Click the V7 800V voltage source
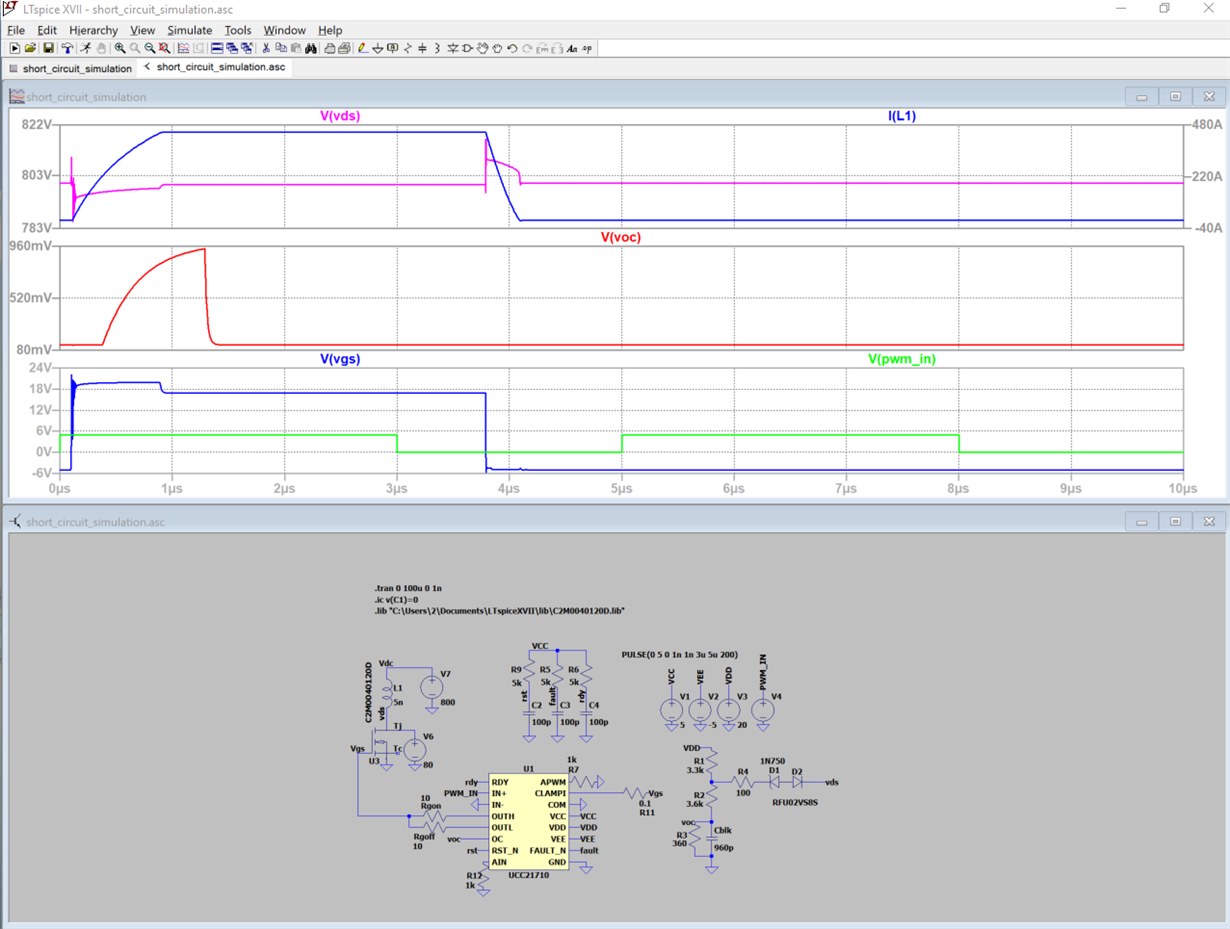 click(x=432, y=687)
